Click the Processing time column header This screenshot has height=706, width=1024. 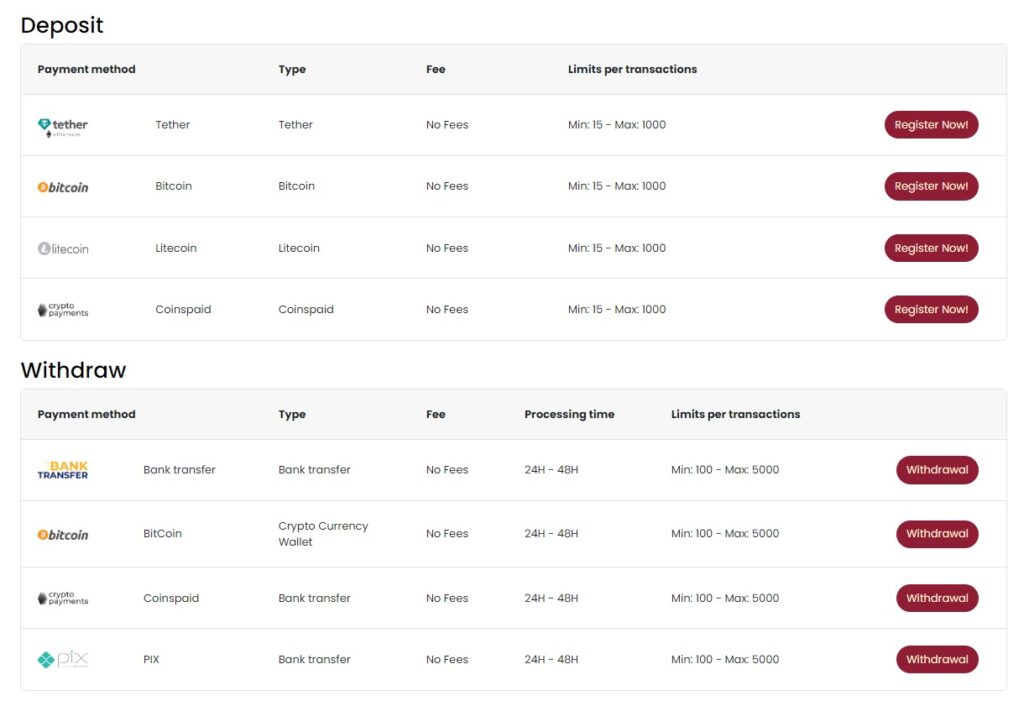[x=569, y=414]
